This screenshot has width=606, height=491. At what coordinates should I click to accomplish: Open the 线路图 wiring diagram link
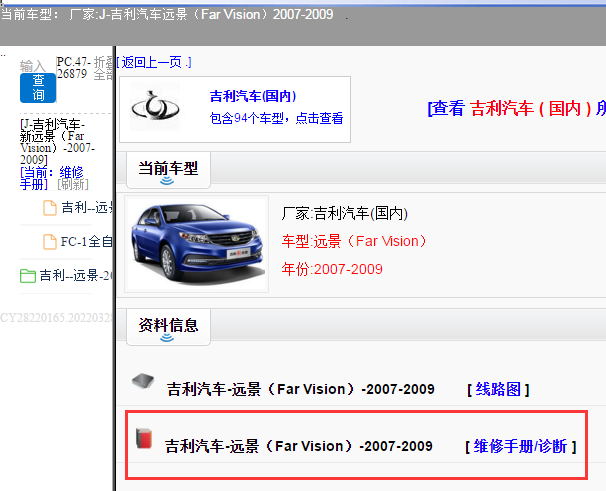pyautogui.click(x=498, y=389)
